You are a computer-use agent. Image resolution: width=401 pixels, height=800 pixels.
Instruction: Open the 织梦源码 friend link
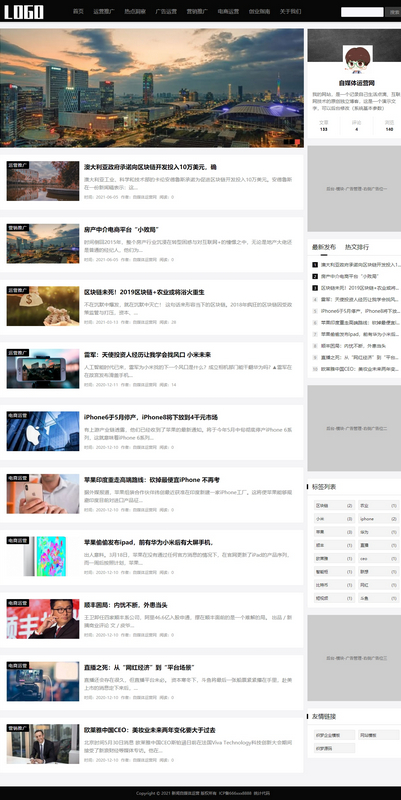(x=334, y=748)
